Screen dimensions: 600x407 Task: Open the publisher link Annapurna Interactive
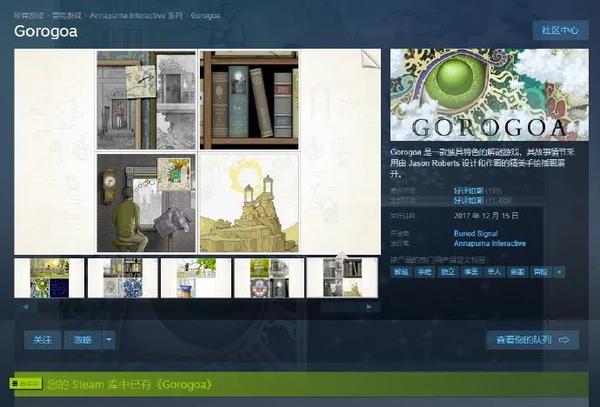tap(489, 243)
